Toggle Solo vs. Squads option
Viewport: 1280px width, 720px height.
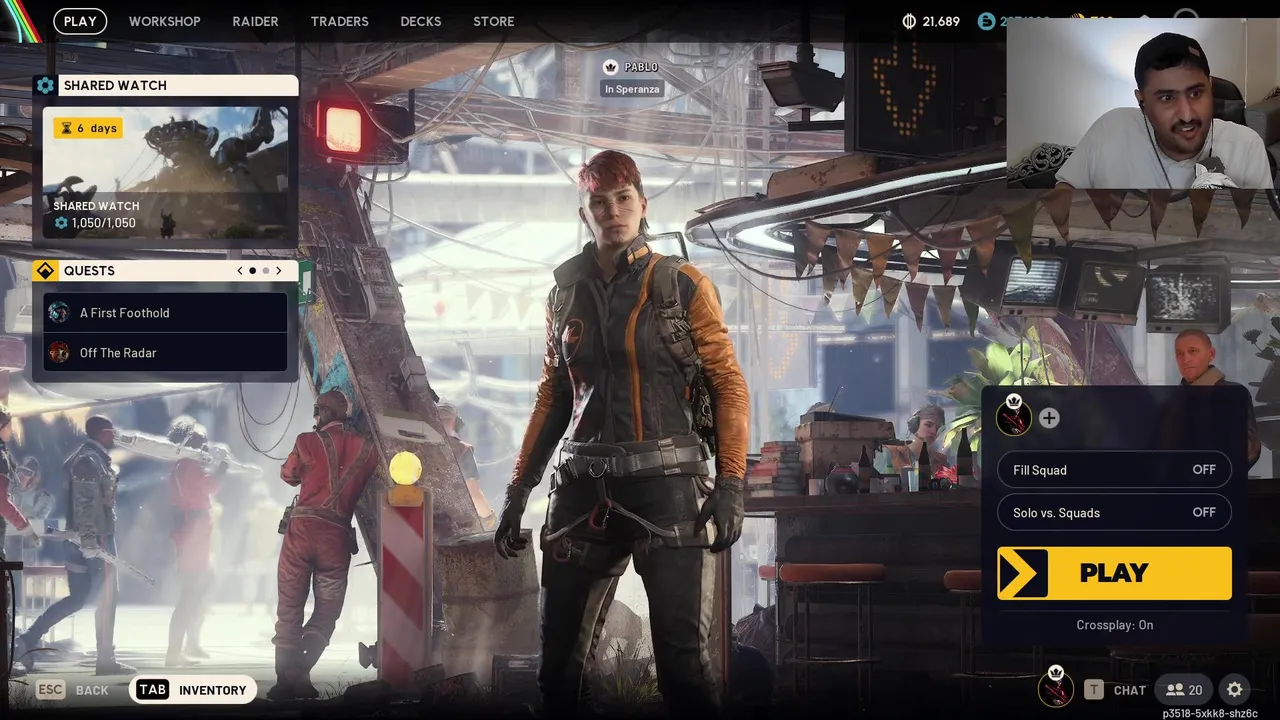pyautogui.click(x=1114, y=513)
